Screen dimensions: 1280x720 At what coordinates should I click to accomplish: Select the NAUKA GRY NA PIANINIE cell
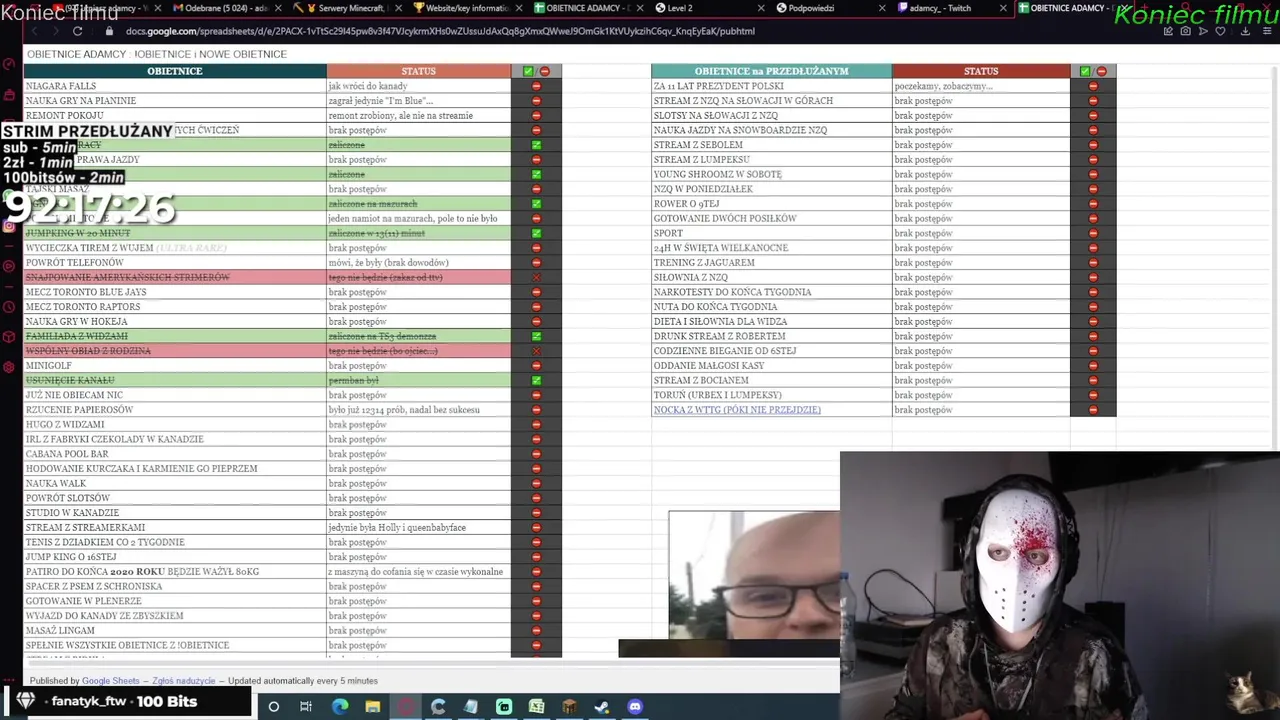click(x=175, y=101)
